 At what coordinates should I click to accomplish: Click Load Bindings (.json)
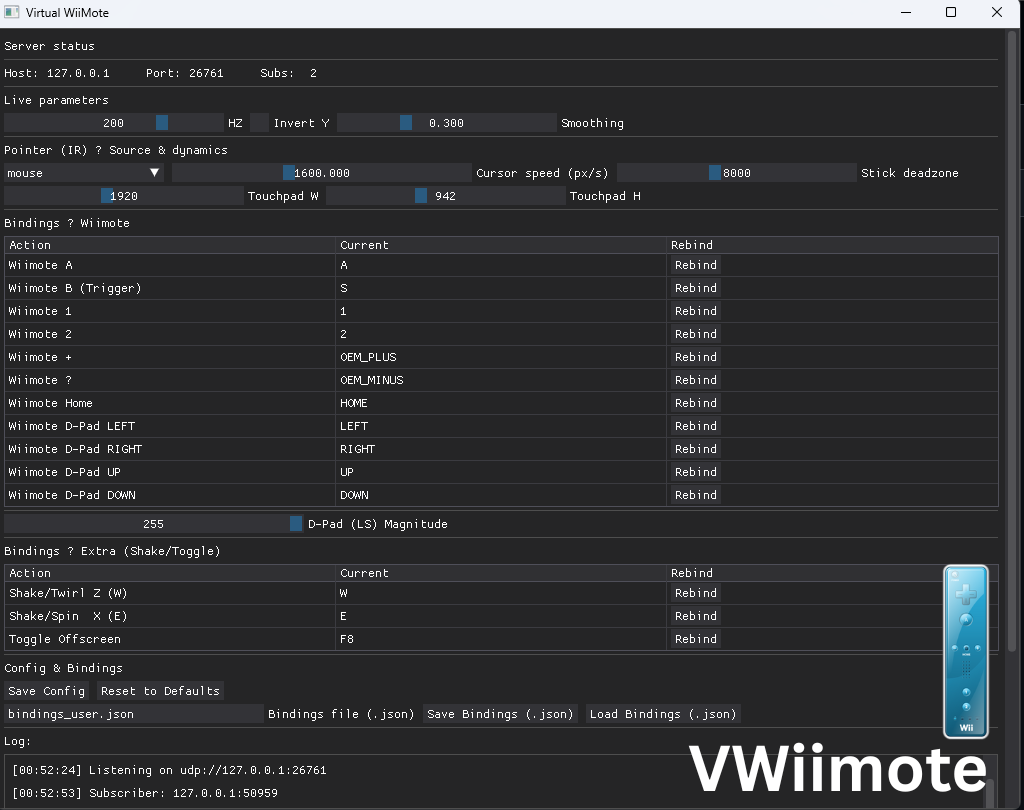(x=663, y=714)
